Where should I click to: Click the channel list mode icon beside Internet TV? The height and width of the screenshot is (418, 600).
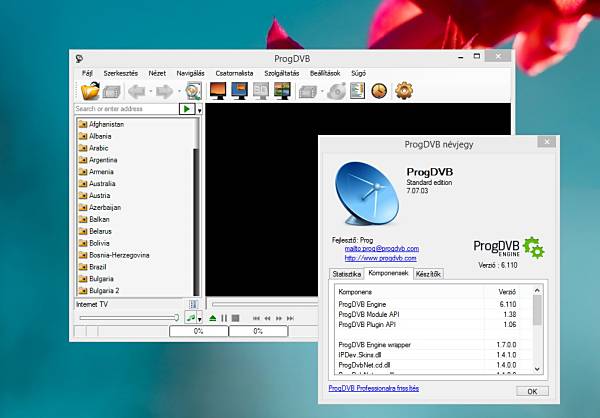pyautogui.click(x=193, y=304)
